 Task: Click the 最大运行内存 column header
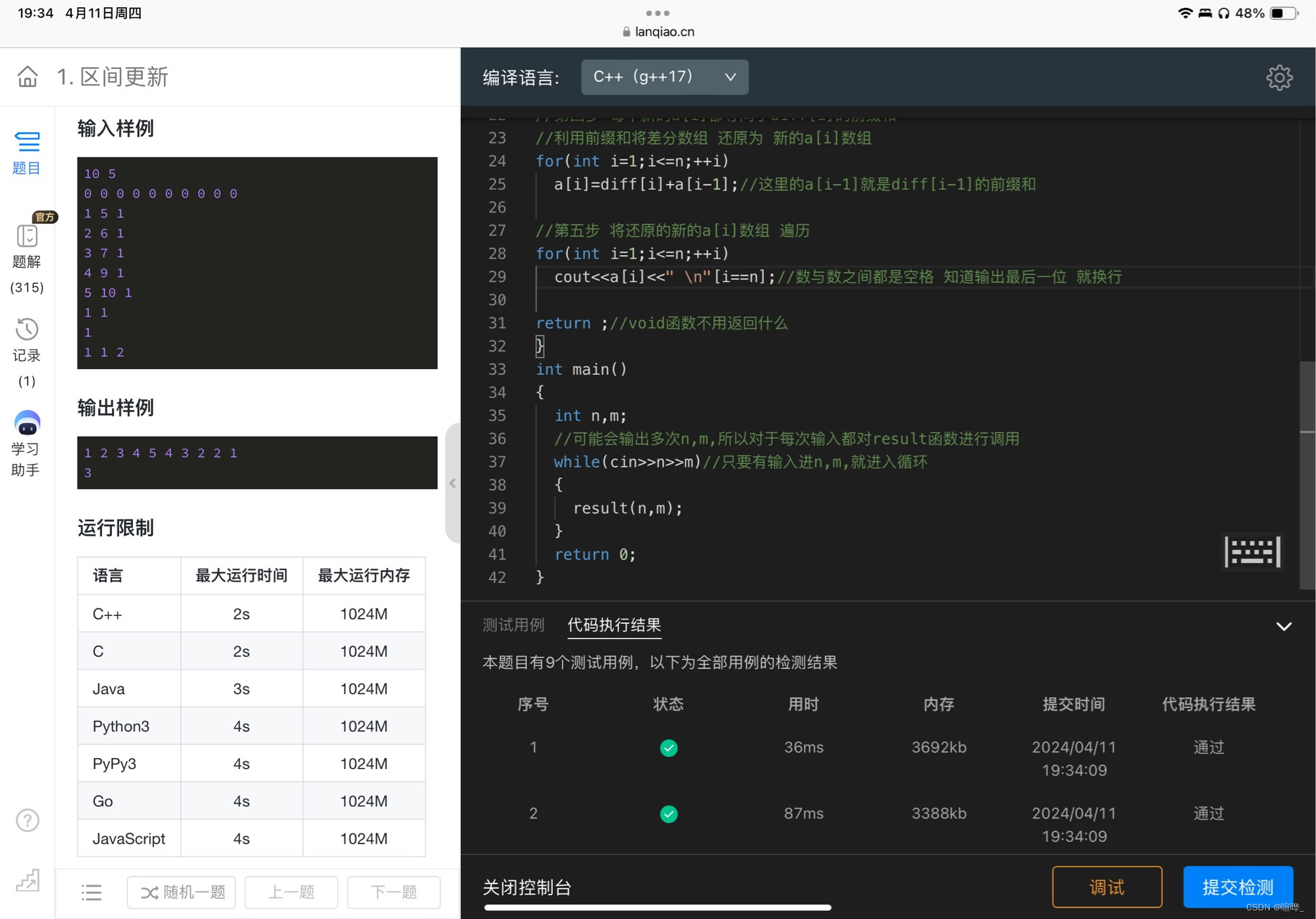tap(364, 575)
